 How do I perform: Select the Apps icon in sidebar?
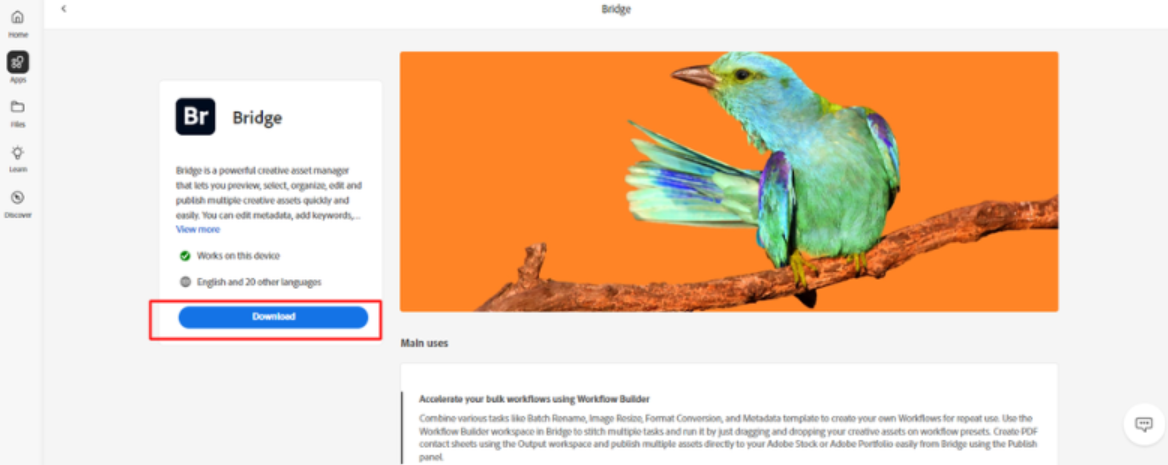click(x=18, y=62)
